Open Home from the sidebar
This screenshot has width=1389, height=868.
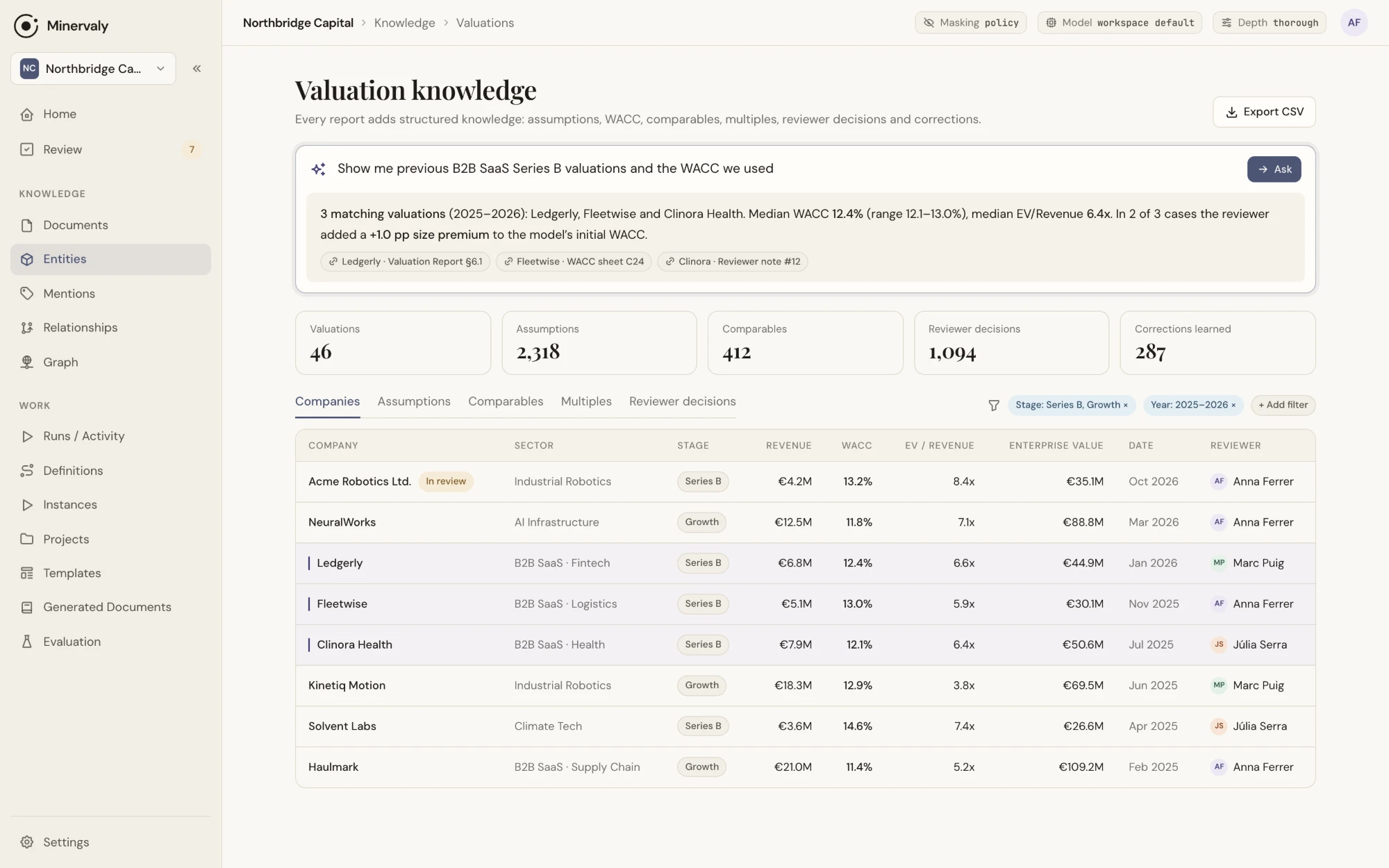(x=110, y=114)
